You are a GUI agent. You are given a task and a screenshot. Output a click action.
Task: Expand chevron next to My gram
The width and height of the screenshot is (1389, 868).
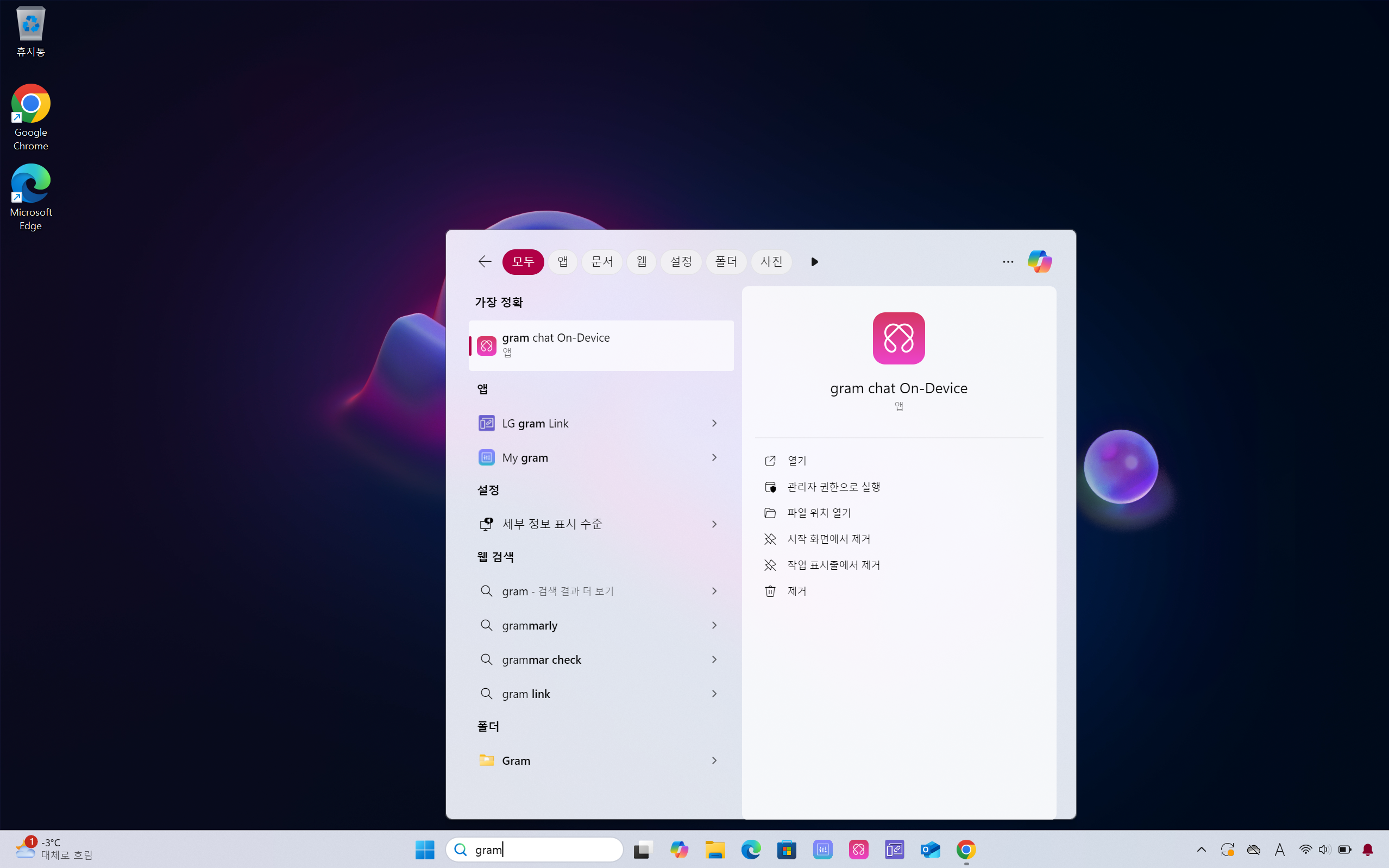(x=714, y=457)
